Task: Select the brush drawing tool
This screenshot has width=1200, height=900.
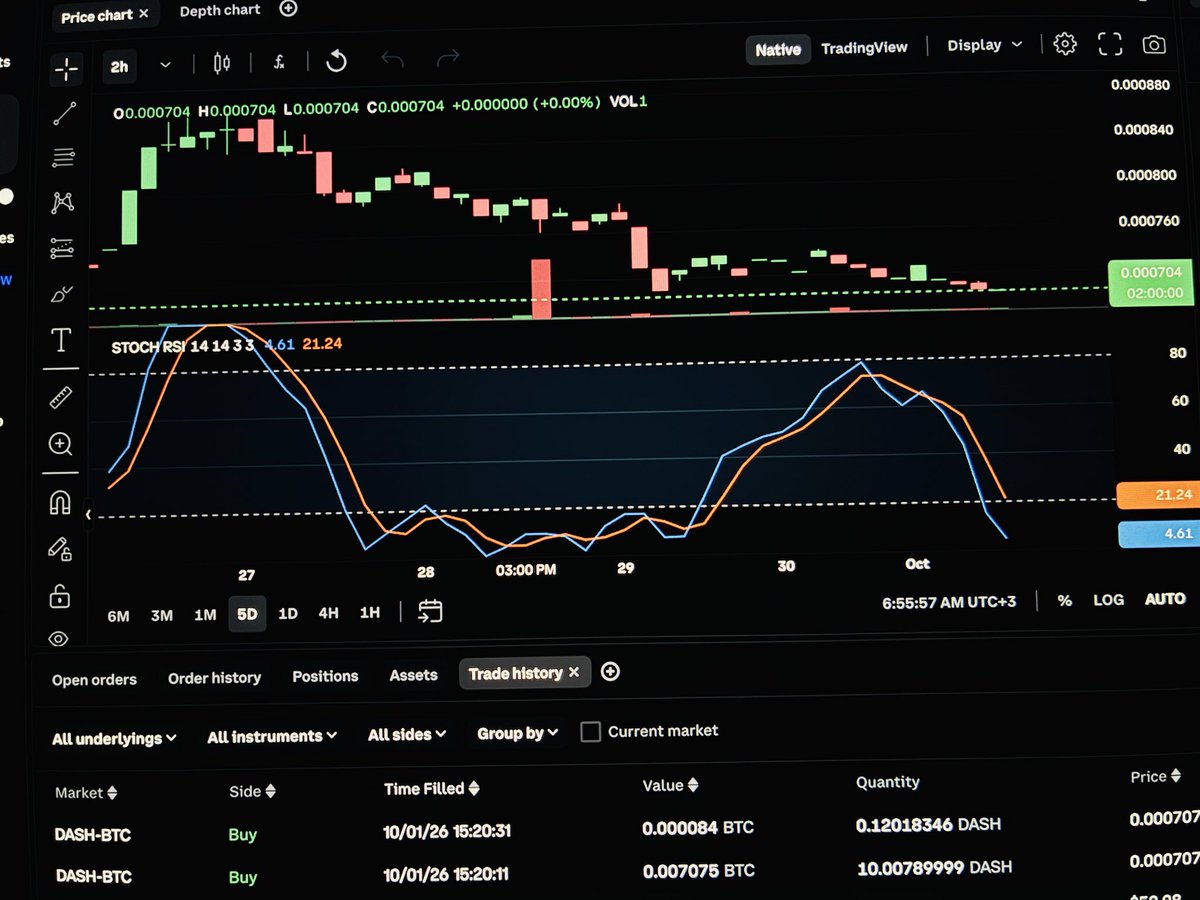Action: point(62,294)
